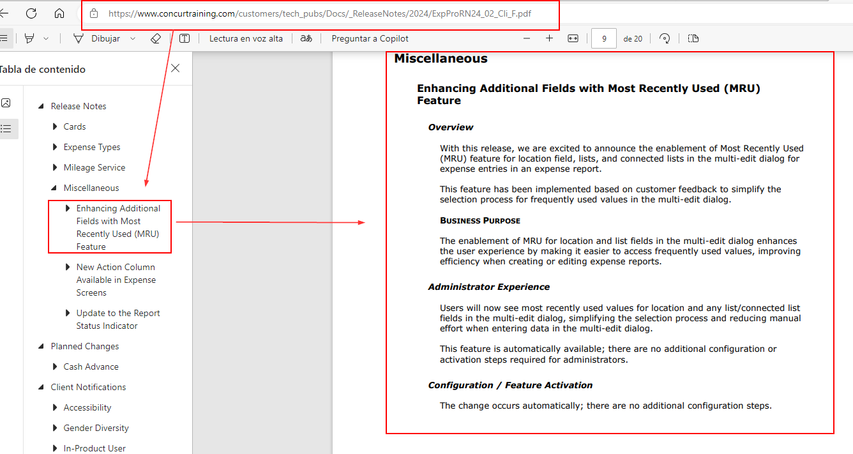This screenshot has width=853, height=454.
Task: Expand the Cash Advance arrow
Action: tap(54, 367)
